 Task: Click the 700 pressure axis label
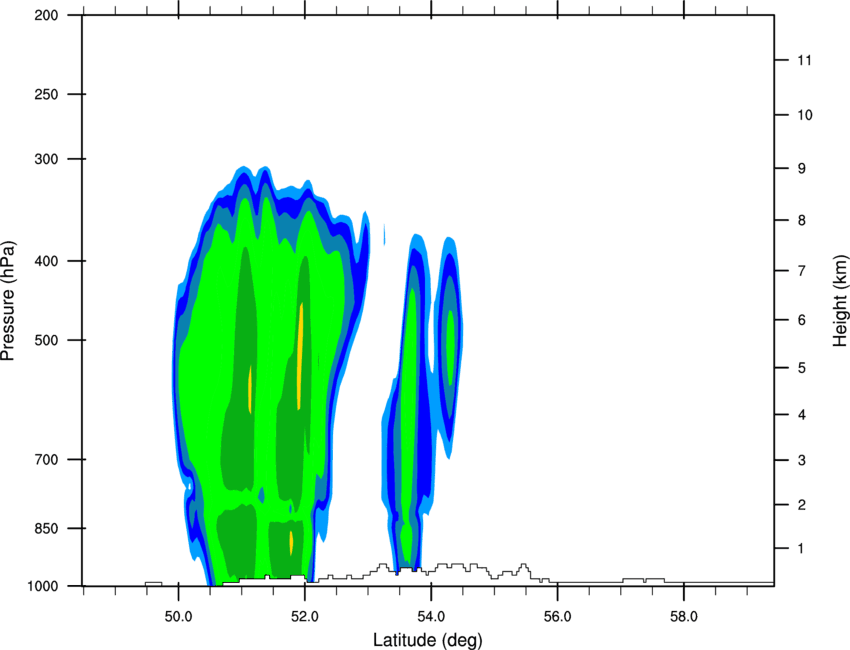coord(46,459)
